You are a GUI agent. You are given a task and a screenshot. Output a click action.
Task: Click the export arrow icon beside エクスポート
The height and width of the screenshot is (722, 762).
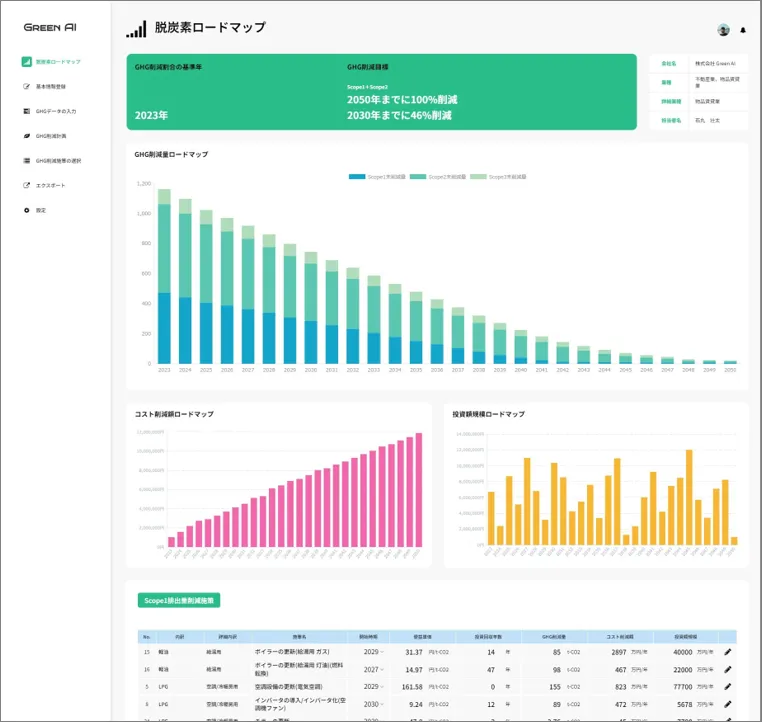tap(27, 185)
